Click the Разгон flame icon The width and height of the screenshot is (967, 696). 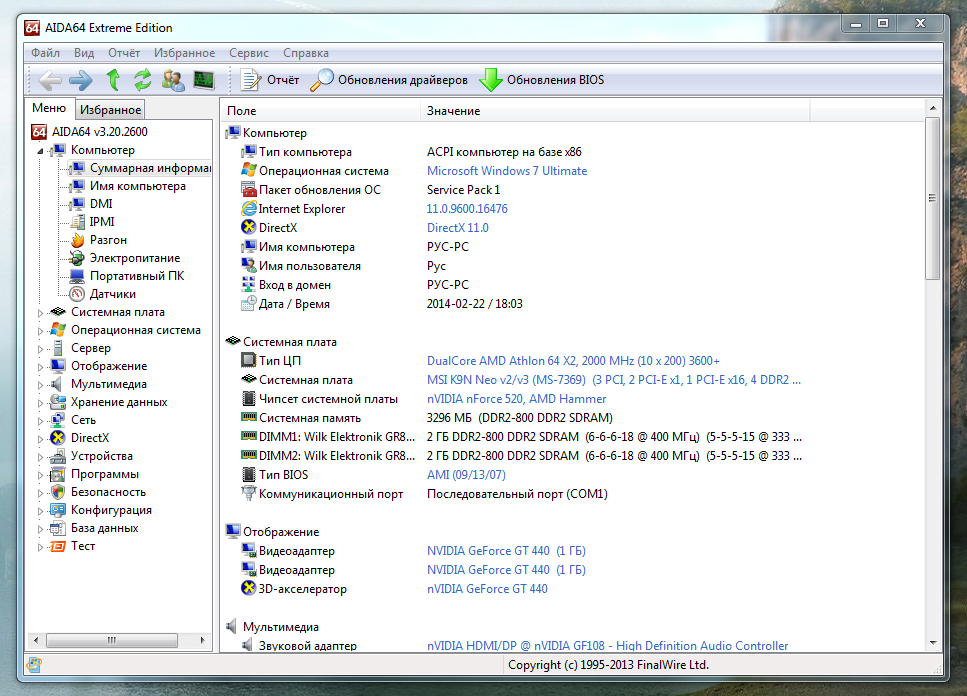click(x=77, y=240)
